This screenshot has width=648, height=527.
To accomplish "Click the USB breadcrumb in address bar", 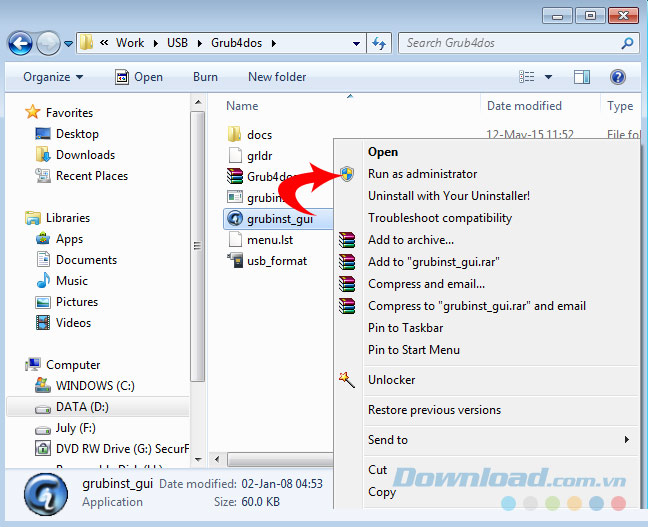I will point(179,43).
